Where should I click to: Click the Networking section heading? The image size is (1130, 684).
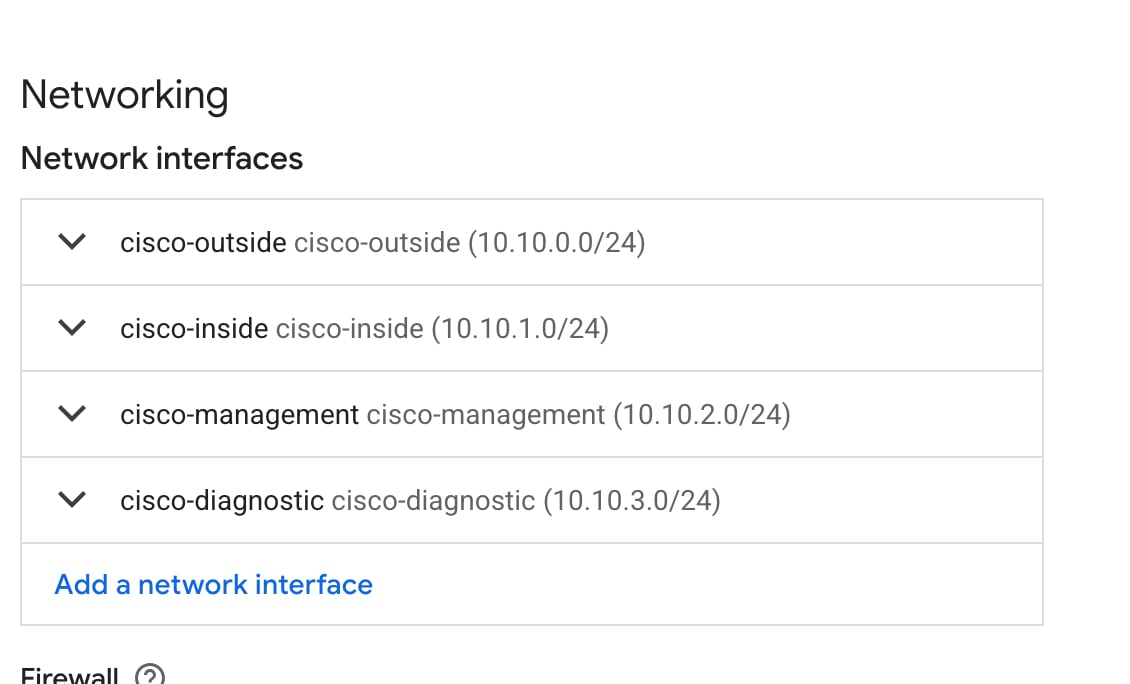(x=124, y=96)
